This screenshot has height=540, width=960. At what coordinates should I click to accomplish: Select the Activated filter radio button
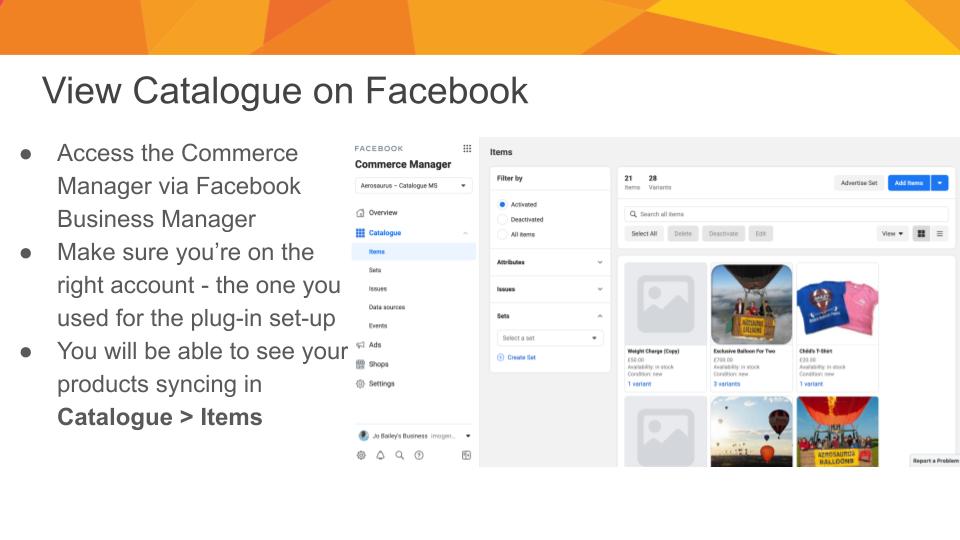point(502,204)
